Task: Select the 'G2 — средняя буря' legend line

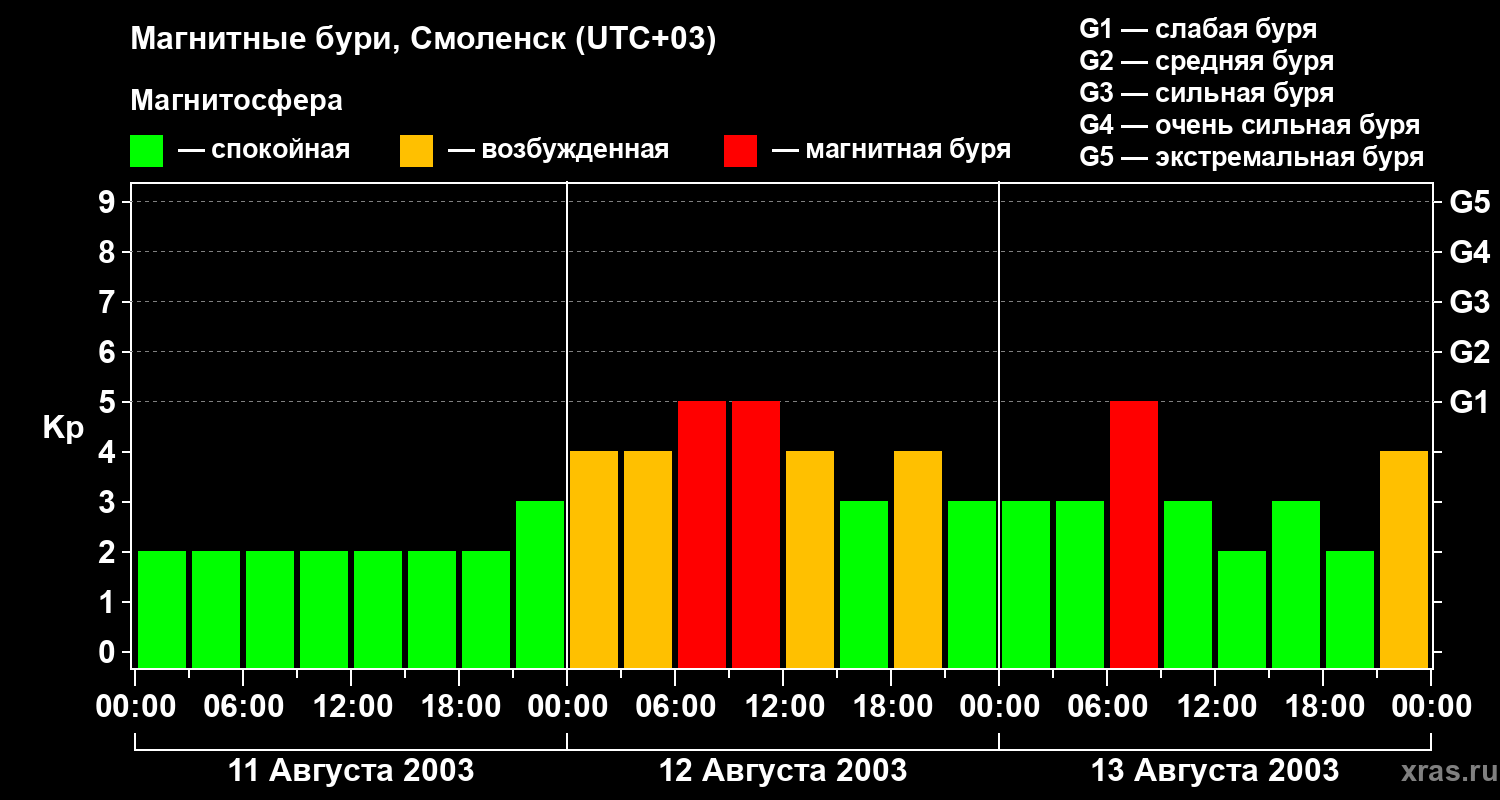Action: [x=1207, y=61]
